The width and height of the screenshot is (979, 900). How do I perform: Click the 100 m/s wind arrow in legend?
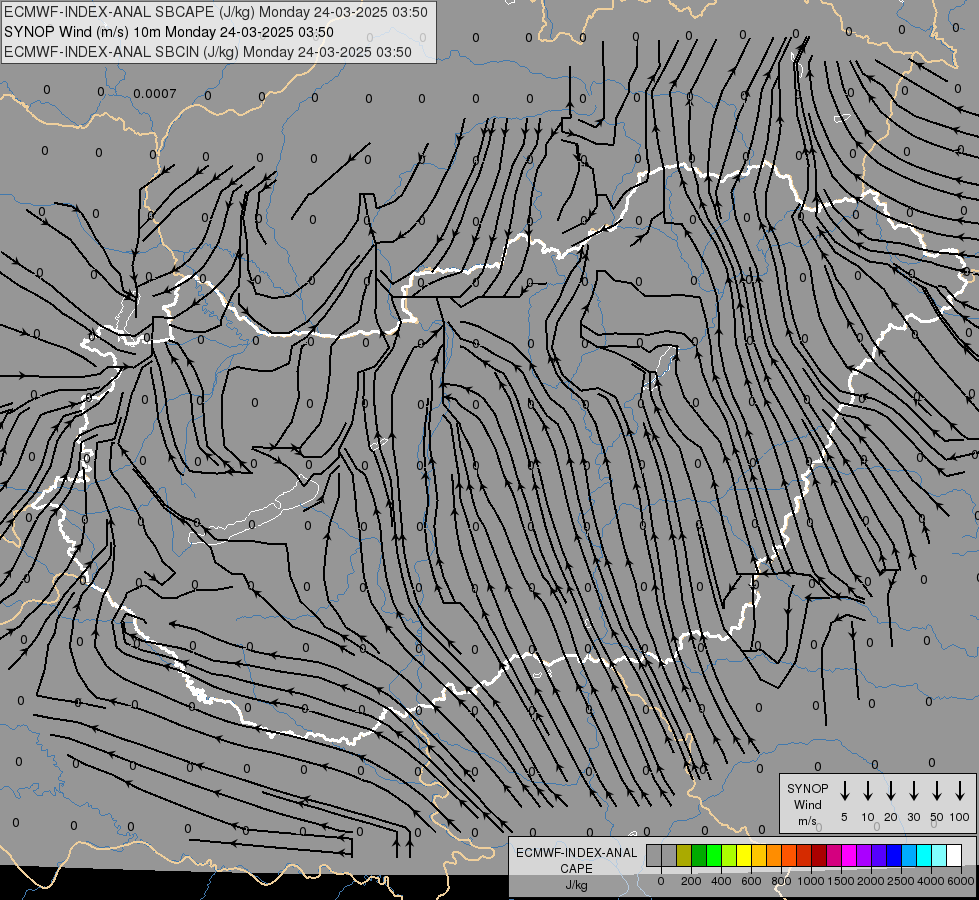[x=960, y=791]
